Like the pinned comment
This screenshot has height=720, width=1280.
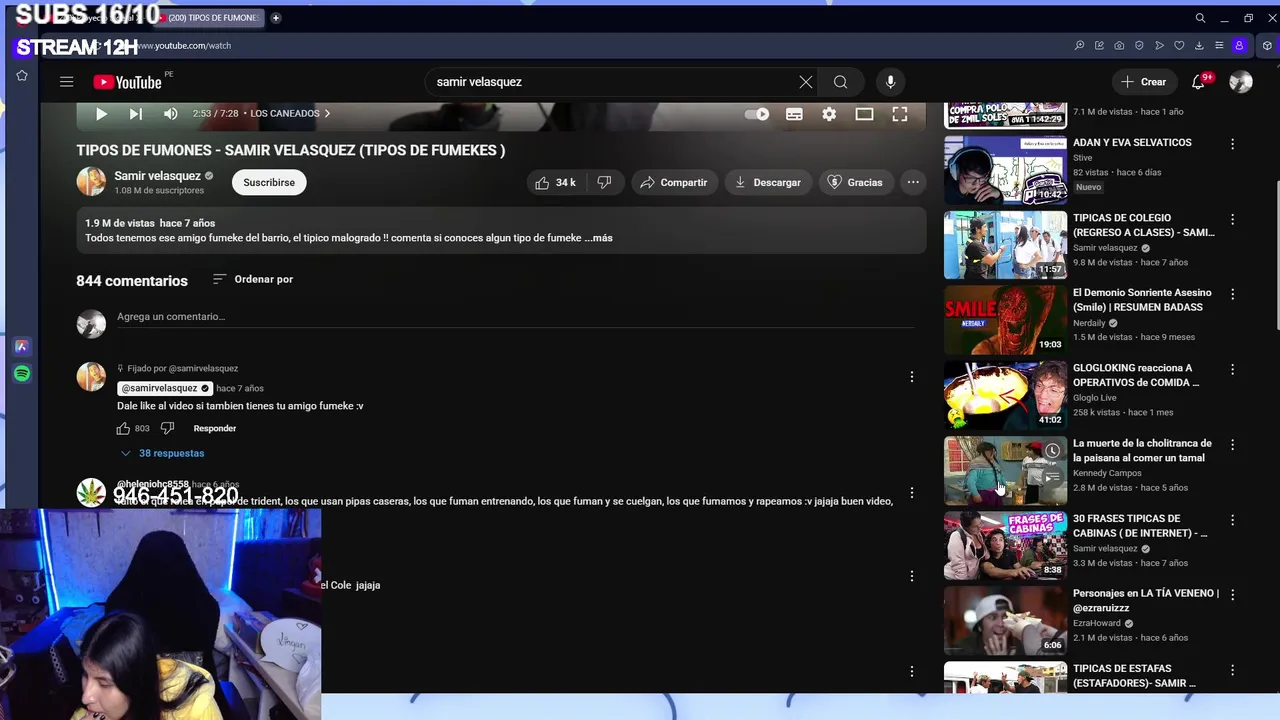[123, 428]
